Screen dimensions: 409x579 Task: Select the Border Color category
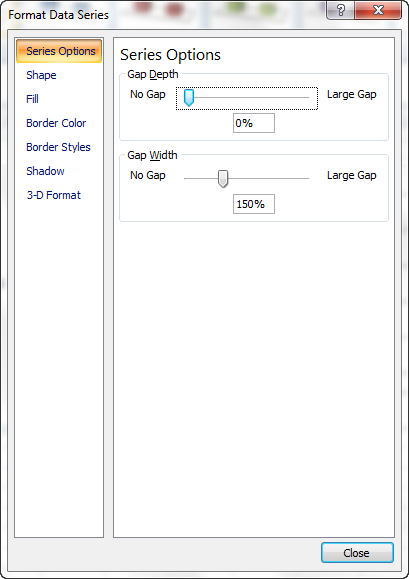coord(56,123)
